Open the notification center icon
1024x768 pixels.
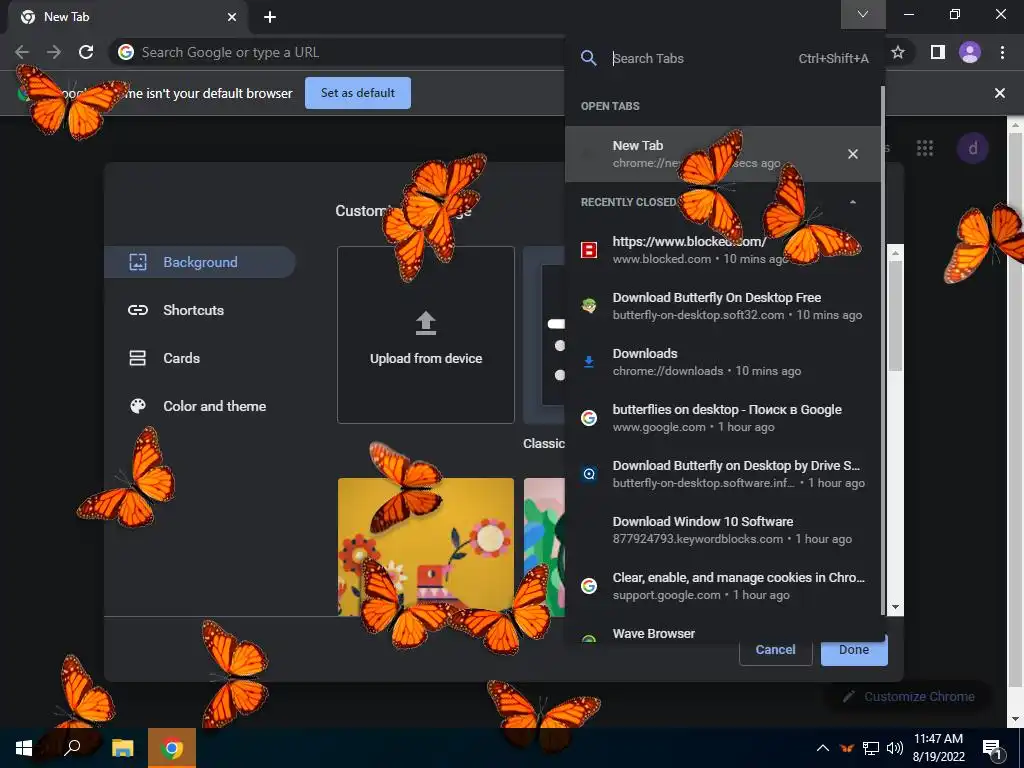tap(993, 749)
